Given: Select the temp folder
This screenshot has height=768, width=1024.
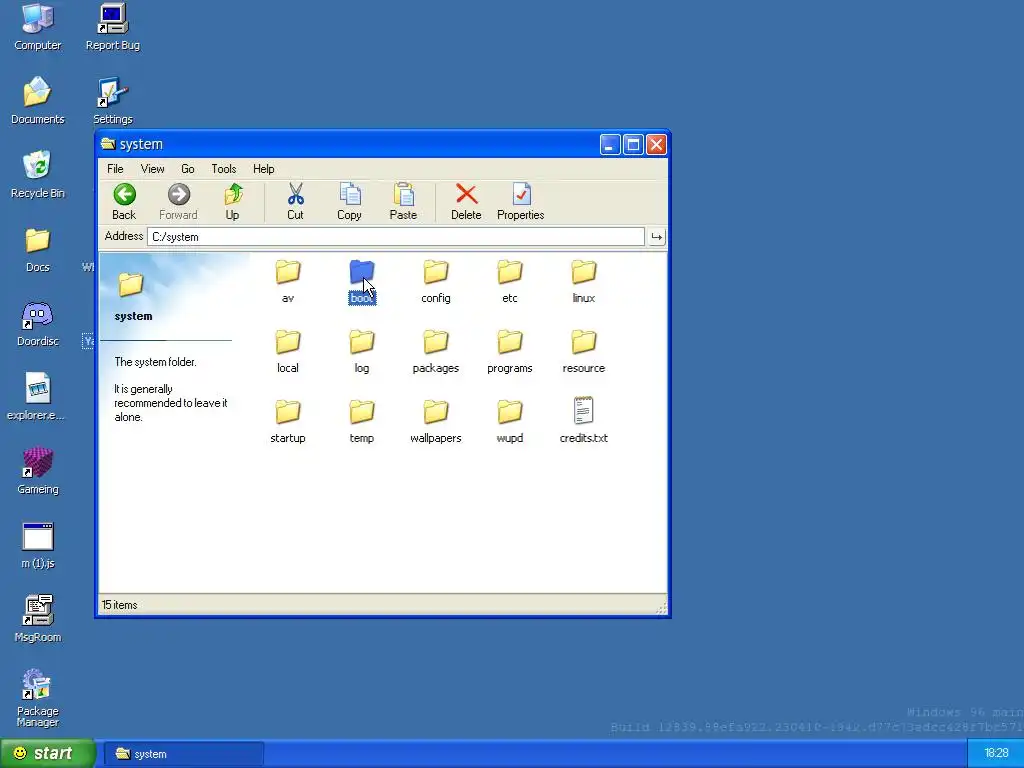Looking at the screenshot, I should point(362,421).
